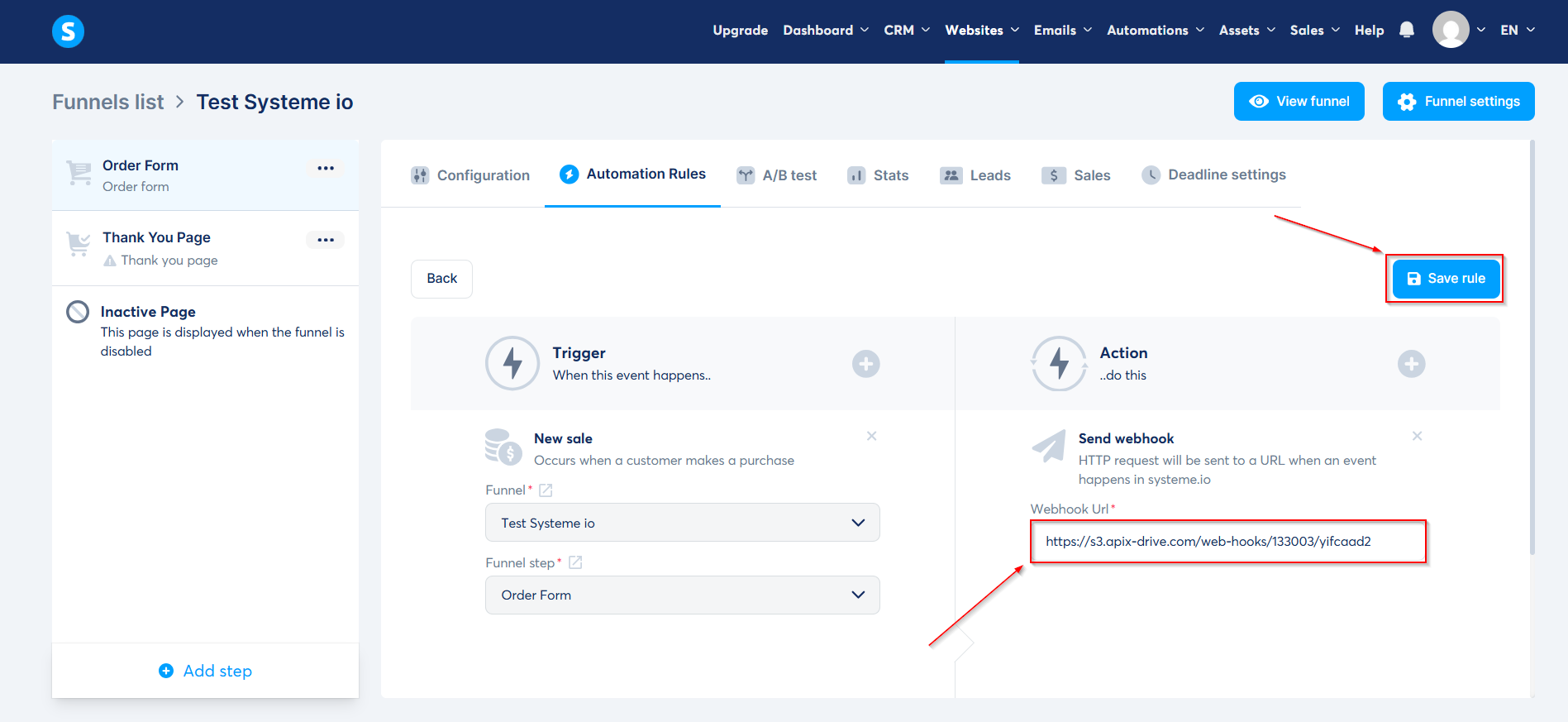Screen dimensions: 1568x722
Task: Open the EN language dropdown
Action: 1518,31
